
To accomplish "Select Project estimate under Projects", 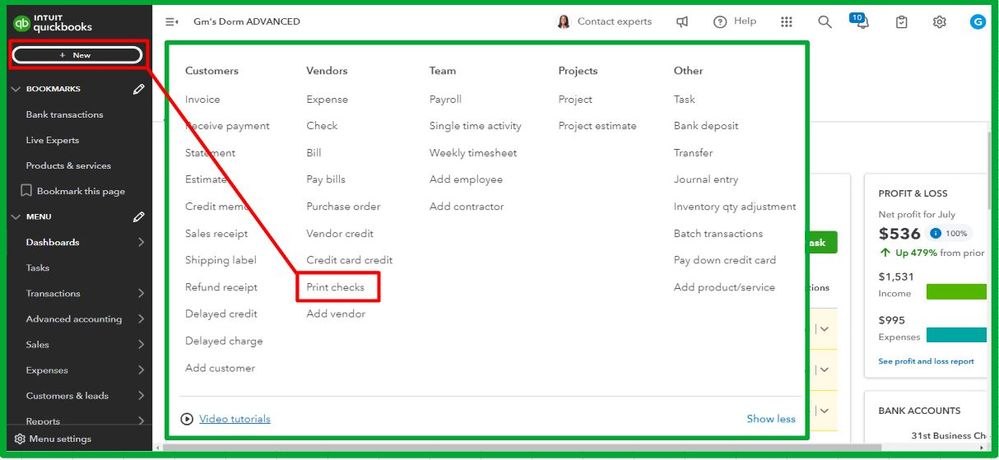I will (597, 126).
